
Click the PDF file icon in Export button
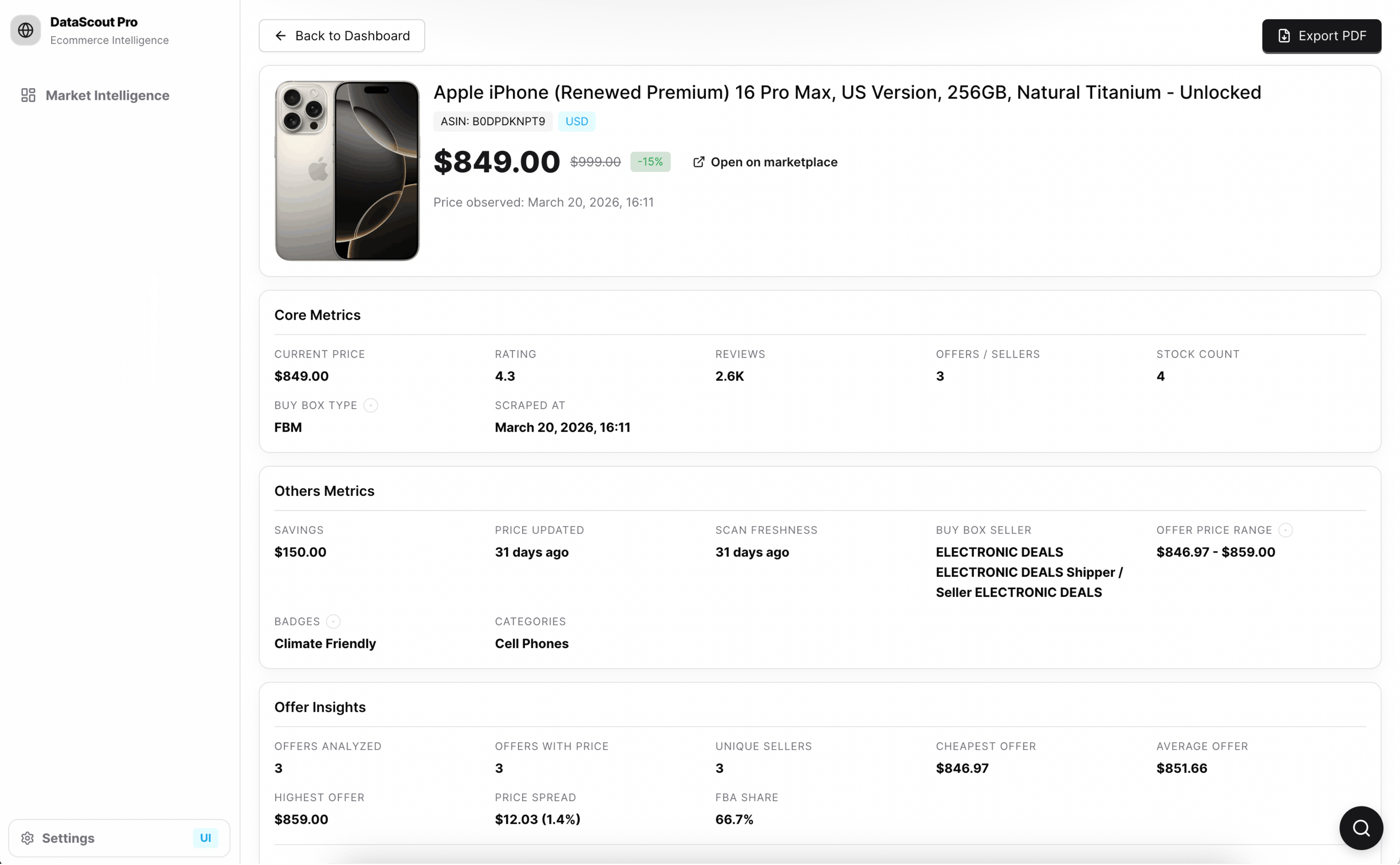click(1284, 36)
